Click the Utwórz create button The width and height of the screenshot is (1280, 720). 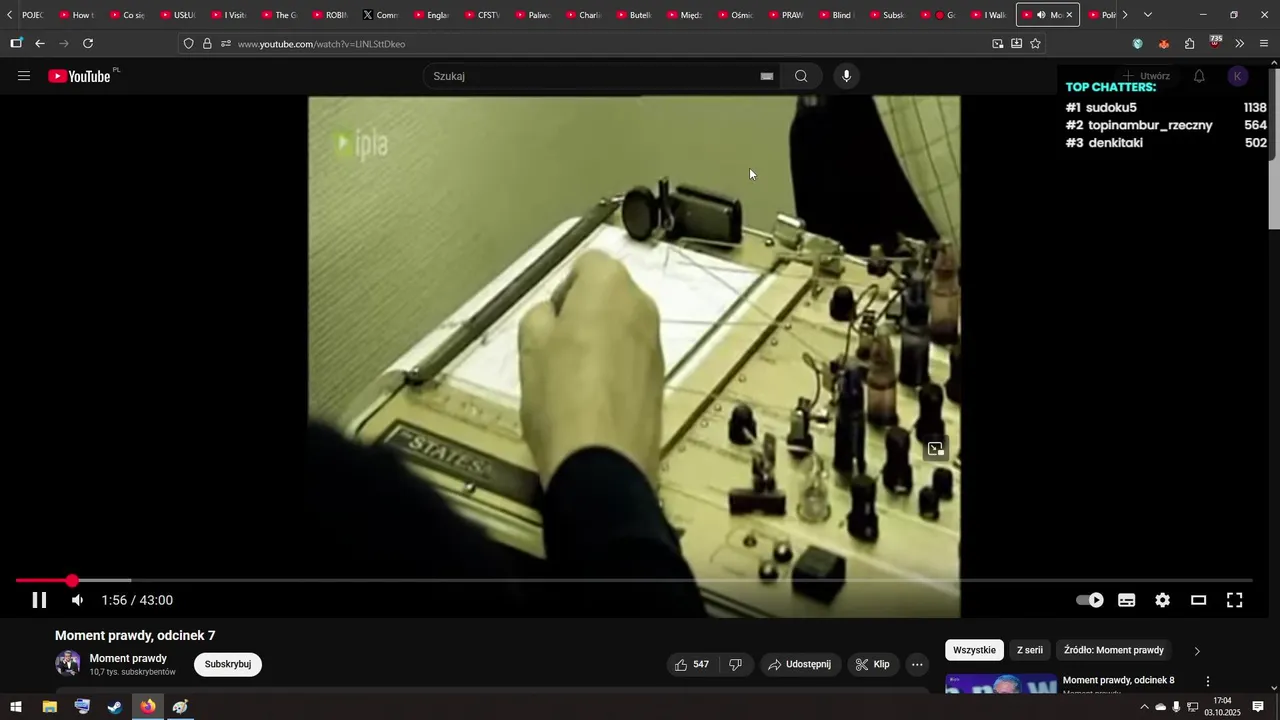pos(1146,76)
